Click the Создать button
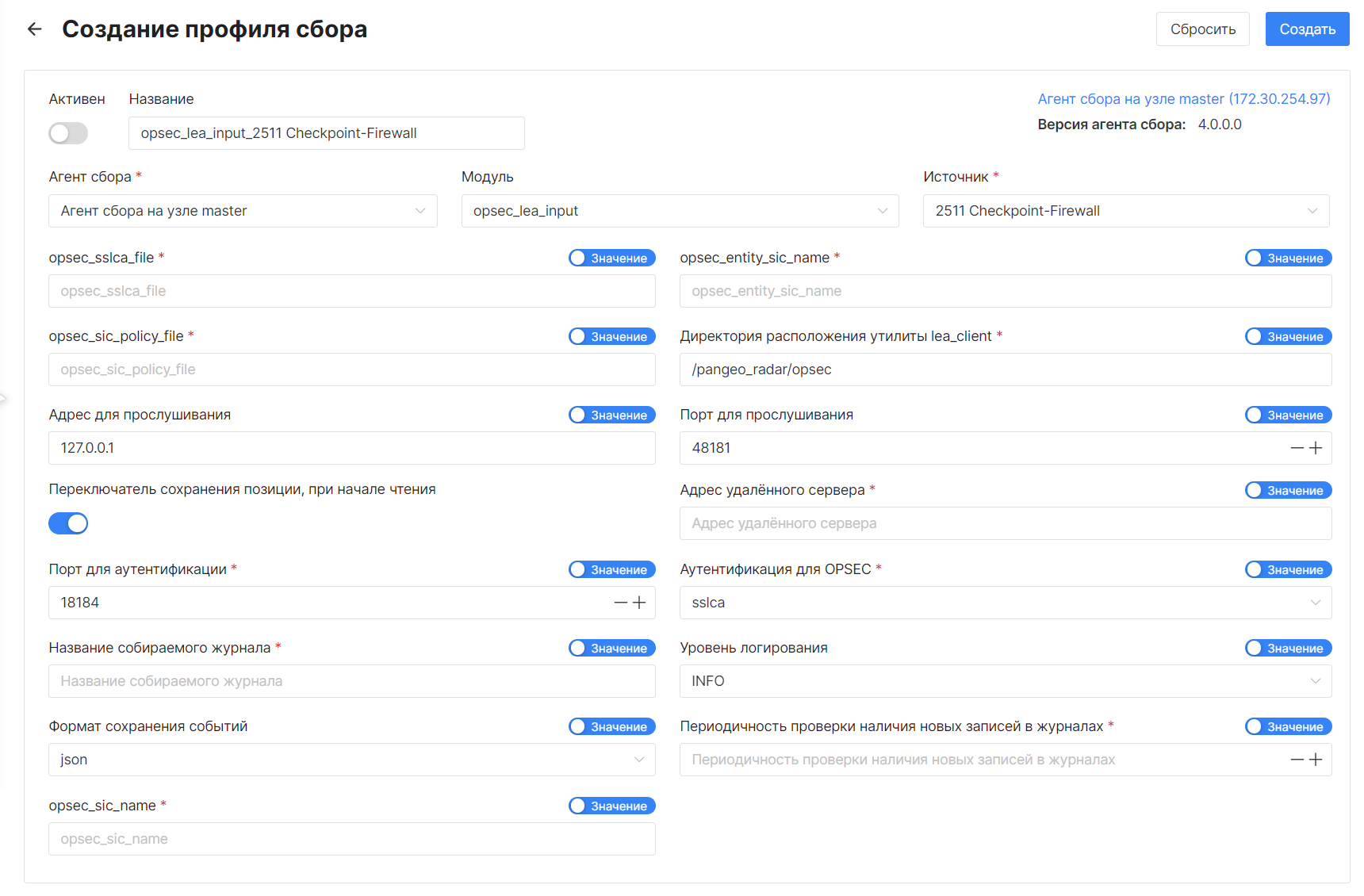This screenshot has height=896, width=1364. (1307, 29)
